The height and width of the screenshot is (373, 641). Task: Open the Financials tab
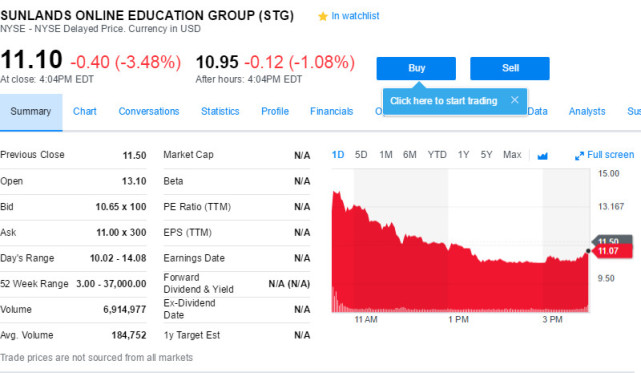click(332, 111)
